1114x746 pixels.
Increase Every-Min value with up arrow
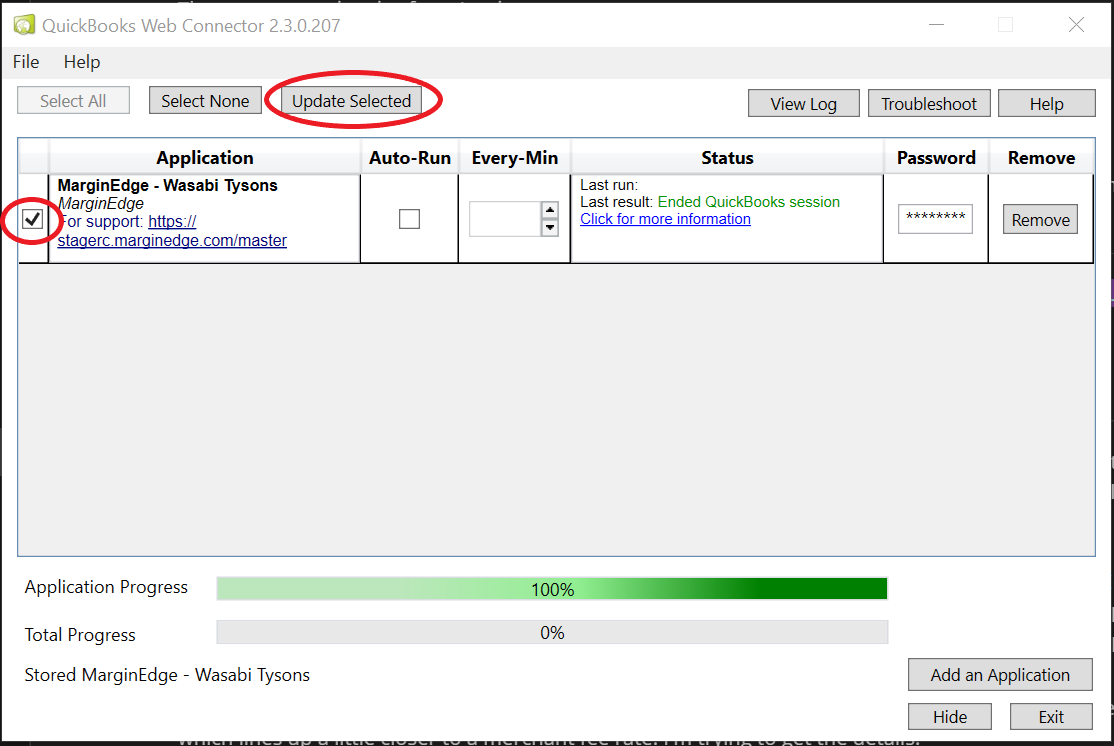(549, 210)
